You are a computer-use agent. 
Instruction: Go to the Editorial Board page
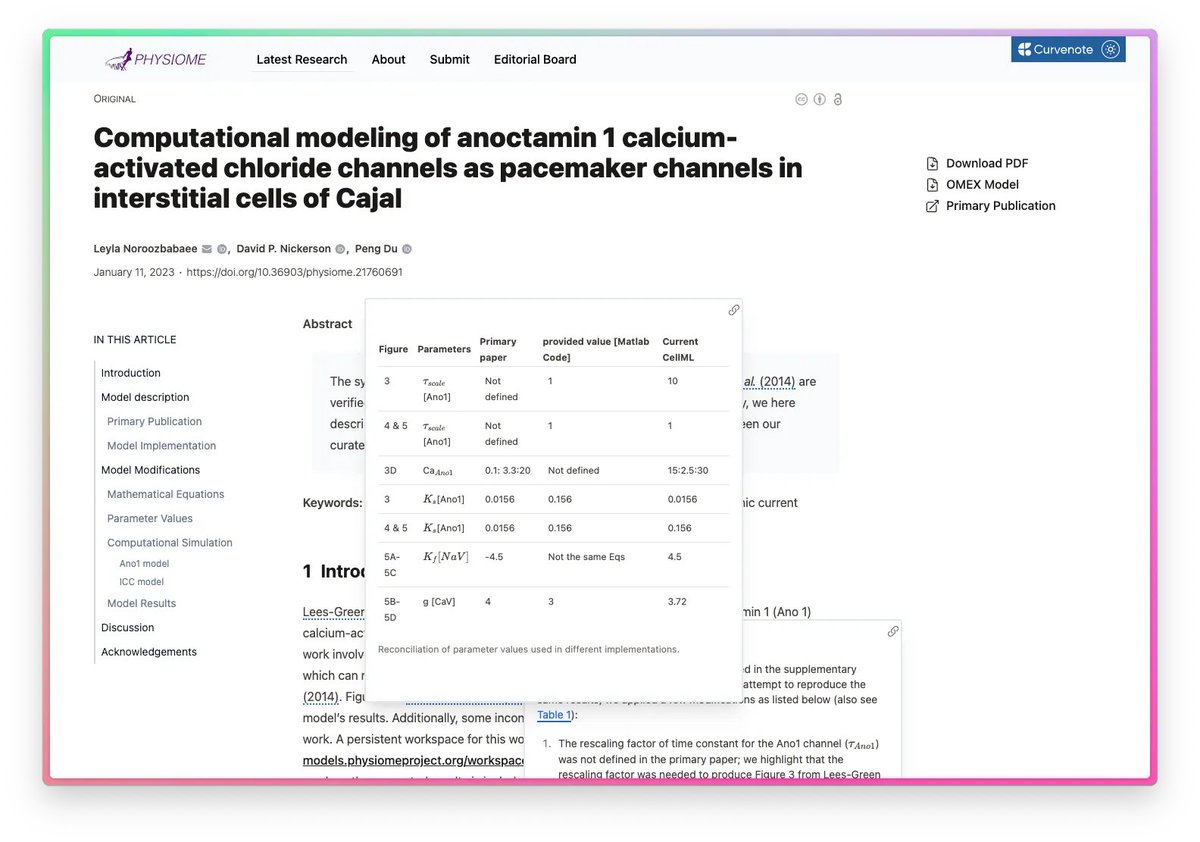pyautogui.click(x=535, y=59)
